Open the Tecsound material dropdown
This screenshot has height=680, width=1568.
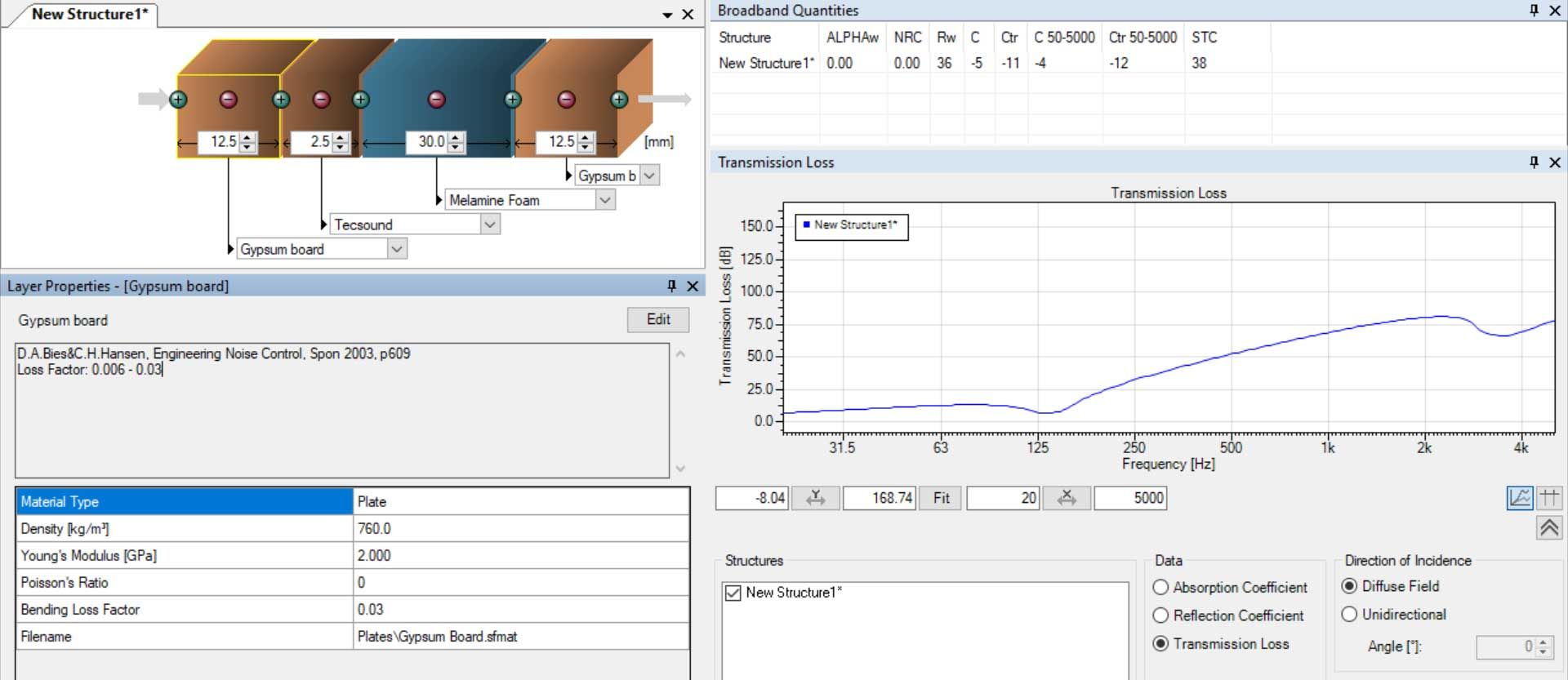pos(490,224)
